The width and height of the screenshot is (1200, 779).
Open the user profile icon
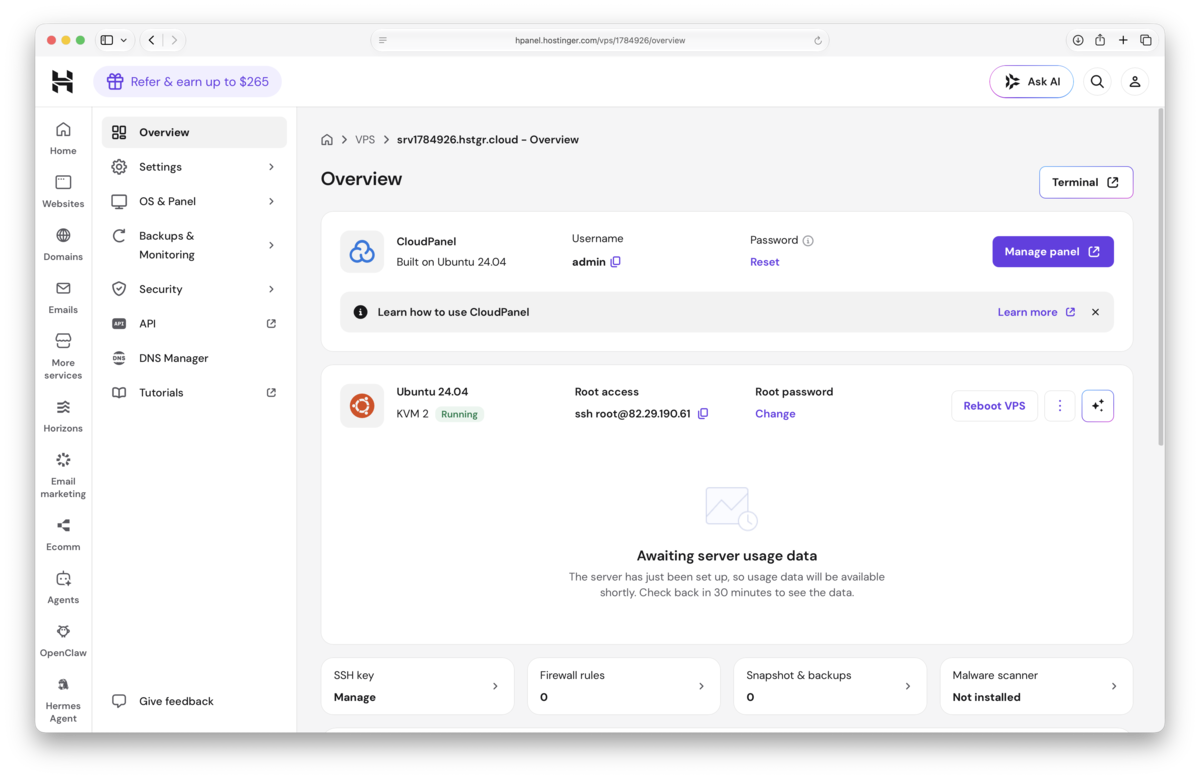click(1135, 82)
